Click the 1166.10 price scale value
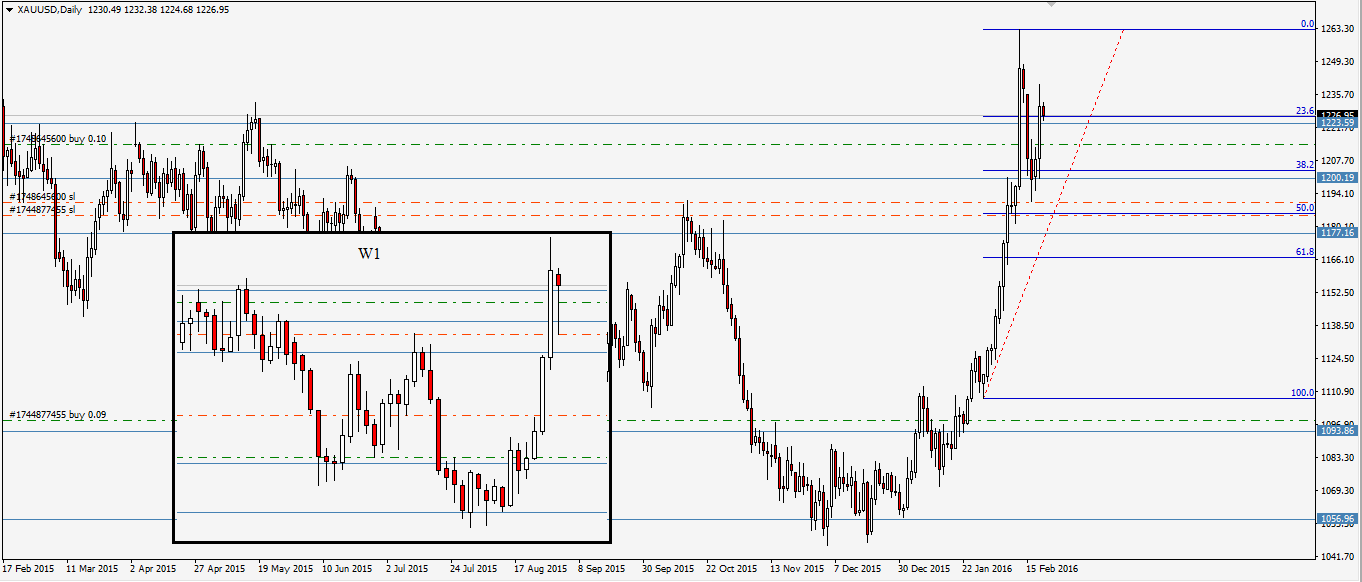 click(1338, 260)
